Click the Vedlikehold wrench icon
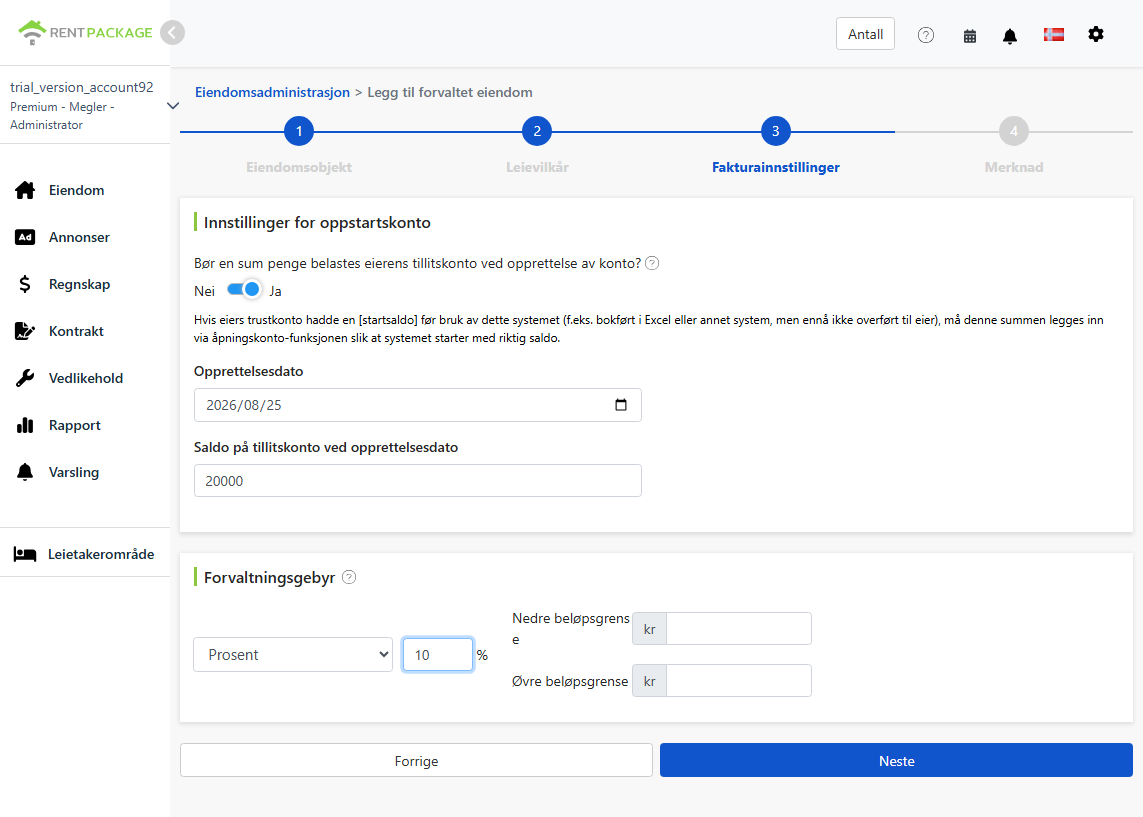This screenshot has width=1143, height=817. pos(25,378)
